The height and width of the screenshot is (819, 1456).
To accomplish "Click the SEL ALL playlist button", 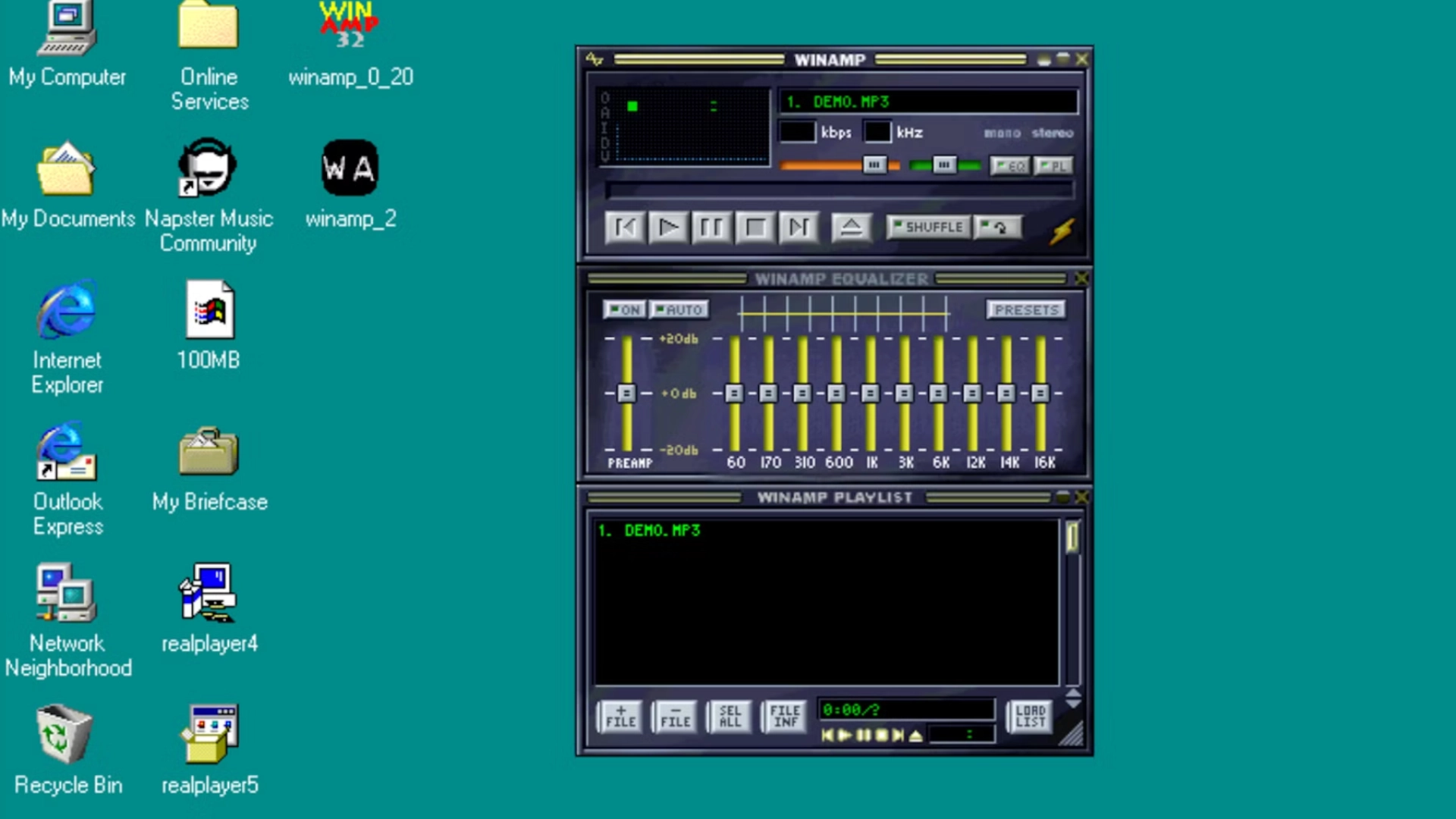I will point(730,716).
